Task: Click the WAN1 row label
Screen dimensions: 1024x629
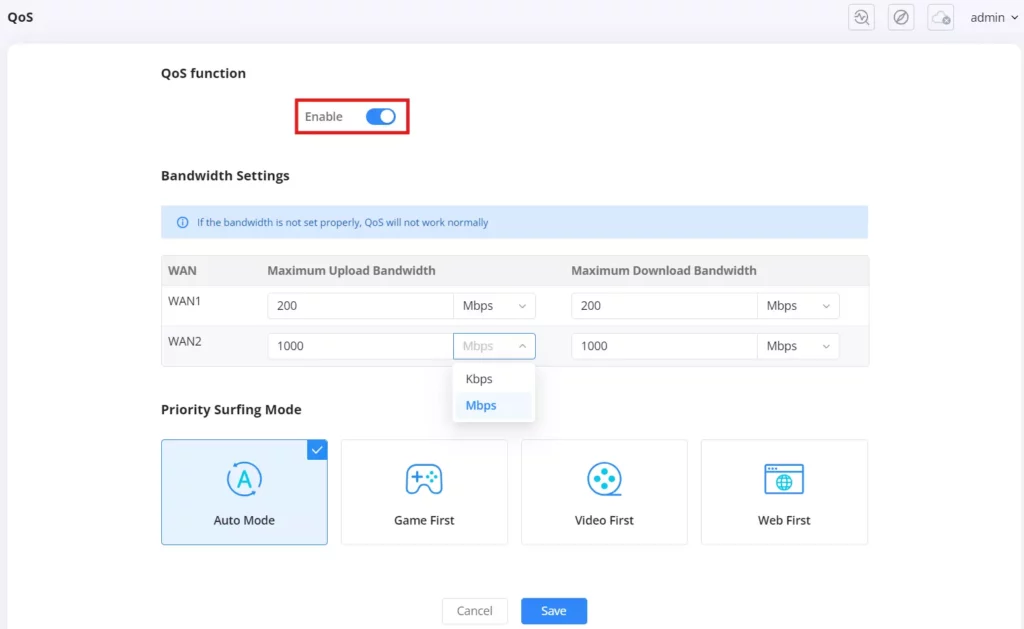Action: (x=184, y=301)
